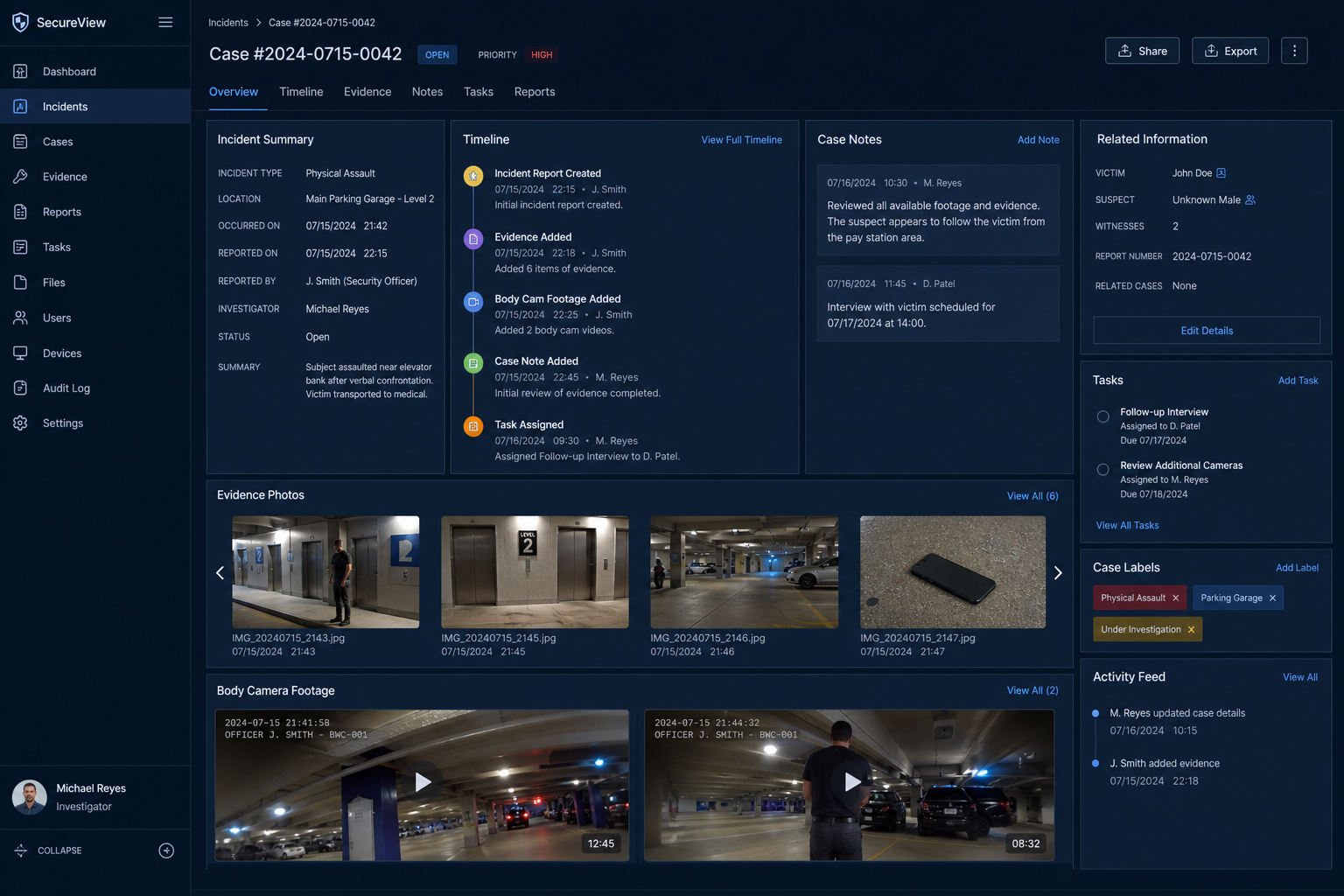
Task: Collapse the sidebar navigation
Action: tap(49, 850)
